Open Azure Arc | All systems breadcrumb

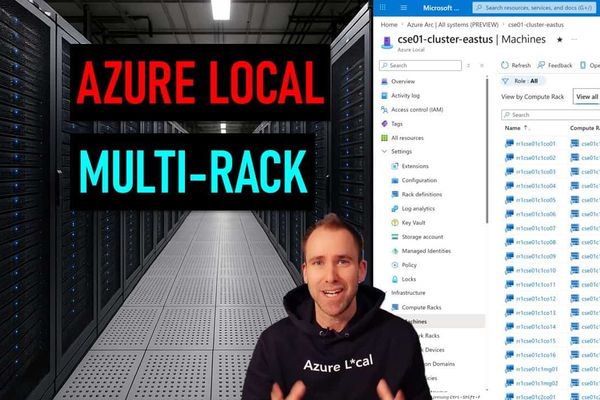click(452, 24)
